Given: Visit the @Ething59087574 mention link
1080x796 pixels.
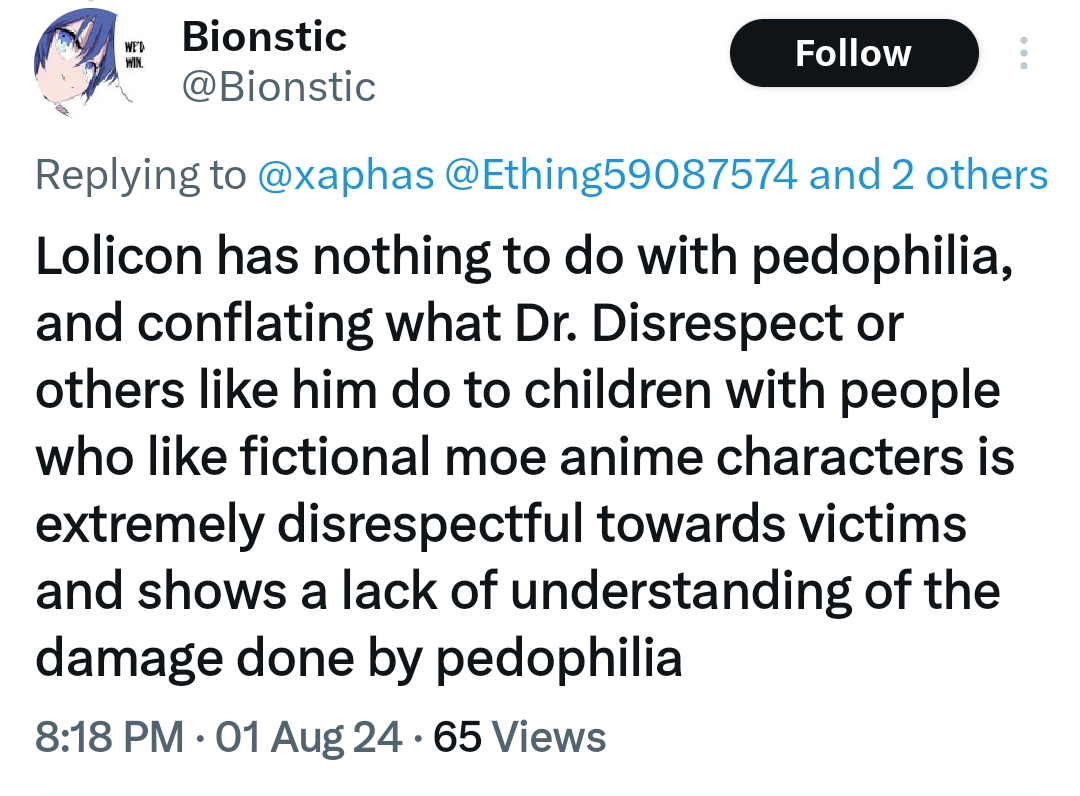Looking at the screenshot, I should coord(621,174).
